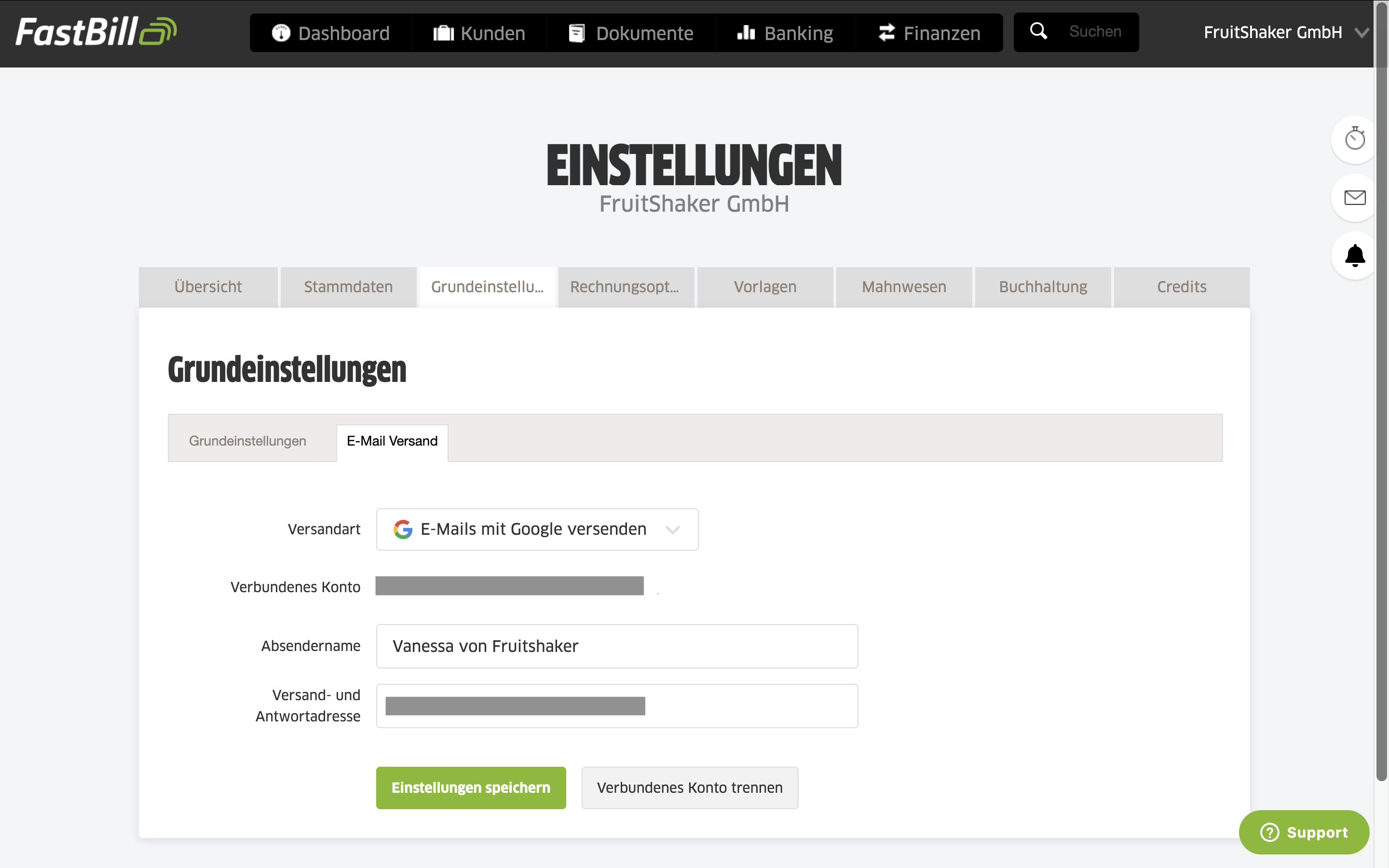Image resolution: width=1389 pixels, height=868 pixels.
Task: Click the Dashboard gauge icon
Action: pos(281,33)
